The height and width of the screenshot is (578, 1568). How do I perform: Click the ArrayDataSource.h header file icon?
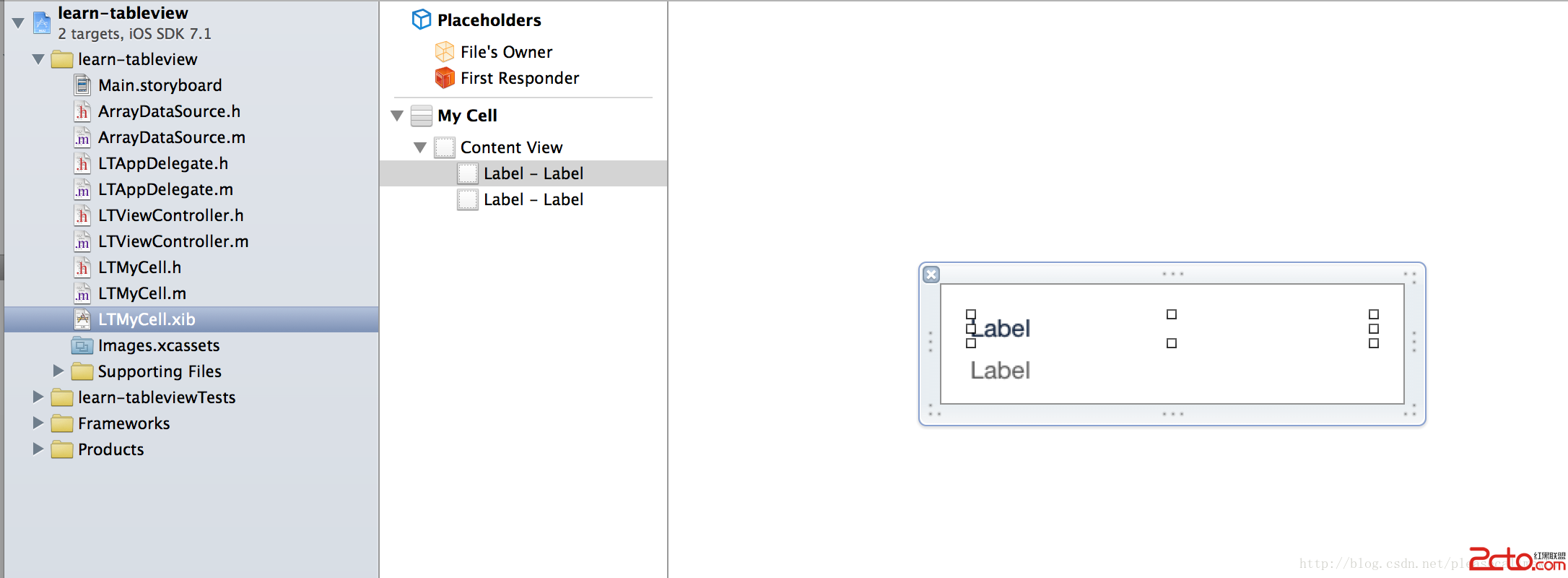[83, 112]
